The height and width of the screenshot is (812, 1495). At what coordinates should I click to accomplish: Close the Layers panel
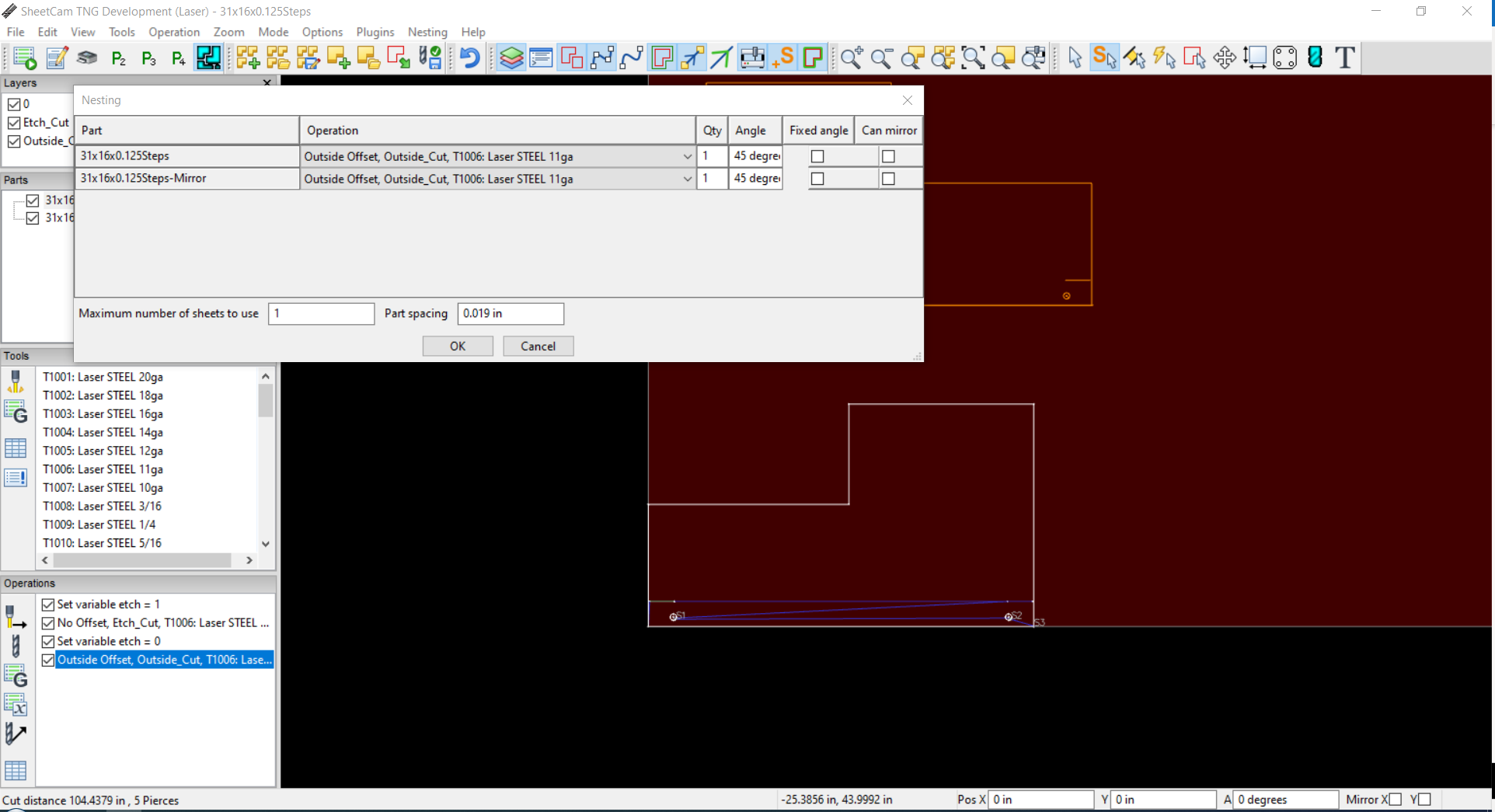coord(267,82)
